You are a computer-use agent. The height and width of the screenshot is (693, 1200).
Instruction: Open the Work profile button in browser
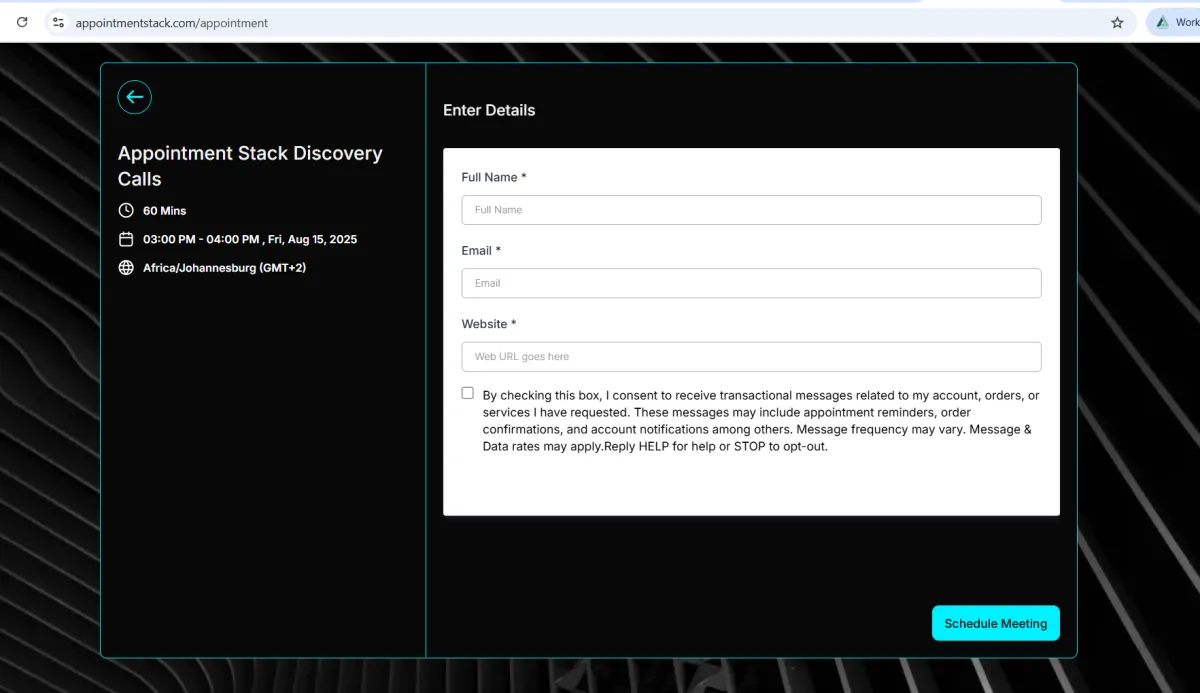1174,22
